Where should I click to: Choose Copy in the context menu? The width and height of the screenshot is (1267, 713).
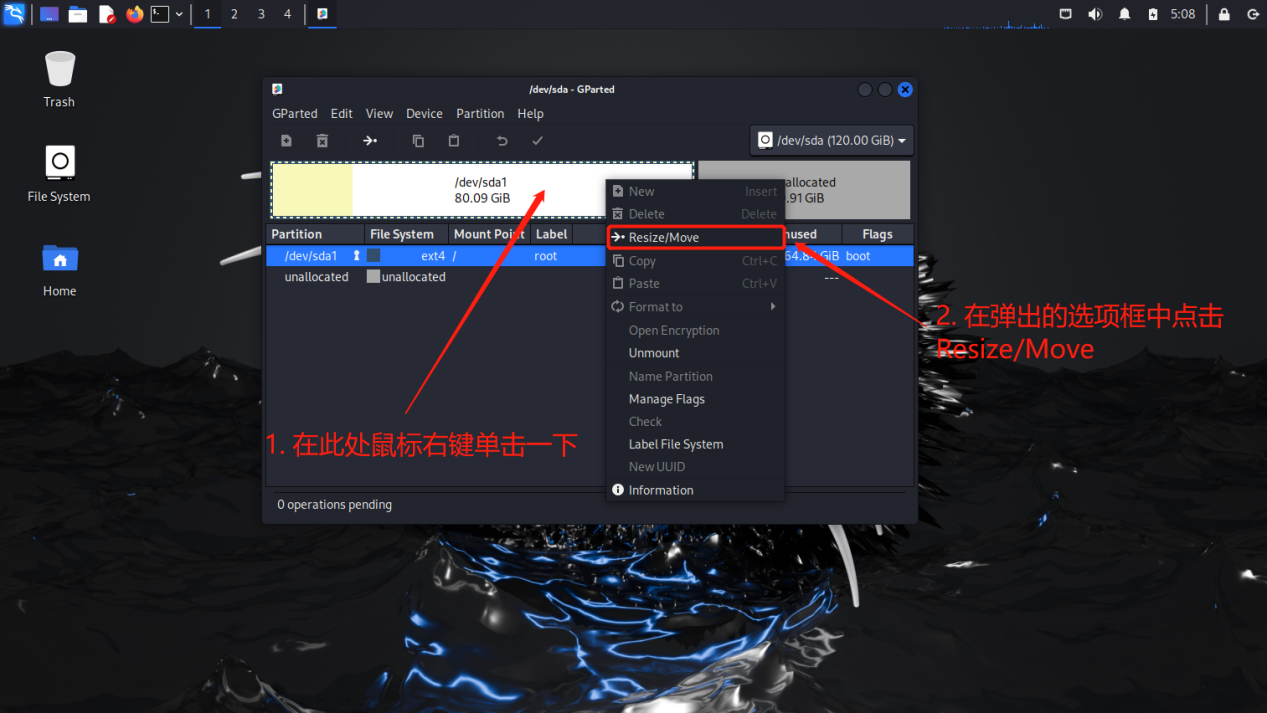695,261
